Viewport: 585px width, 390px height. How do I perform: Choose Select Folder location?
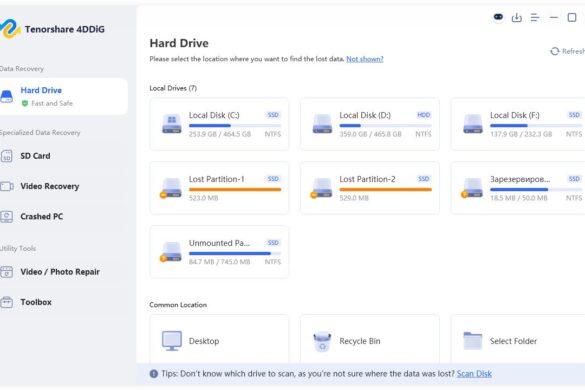pyautogui.click(x=518, y=339)
